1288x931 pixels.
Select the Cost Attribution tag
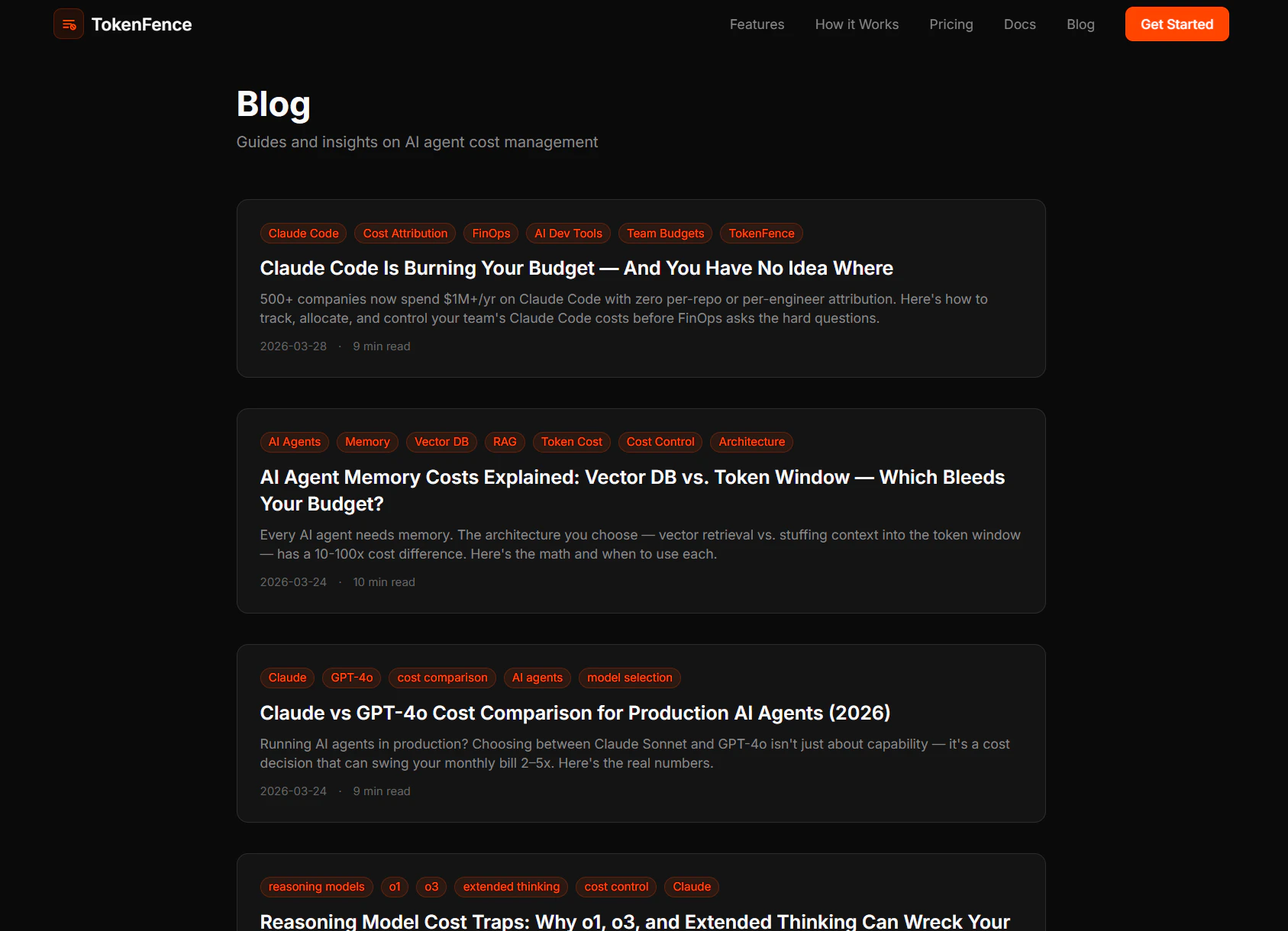(405, 234)
